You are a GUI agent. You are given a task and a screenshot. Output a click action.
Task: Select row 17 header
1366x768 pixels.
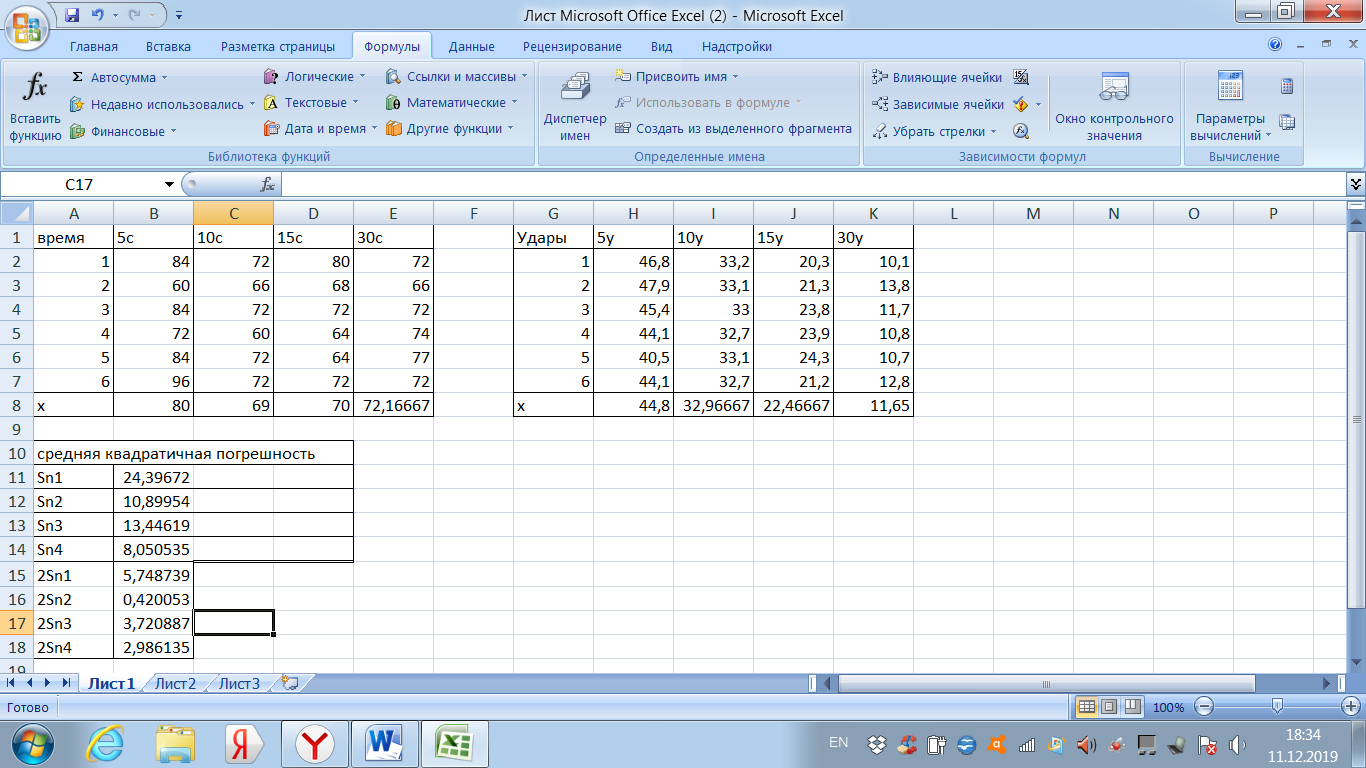tap(17, 624)
